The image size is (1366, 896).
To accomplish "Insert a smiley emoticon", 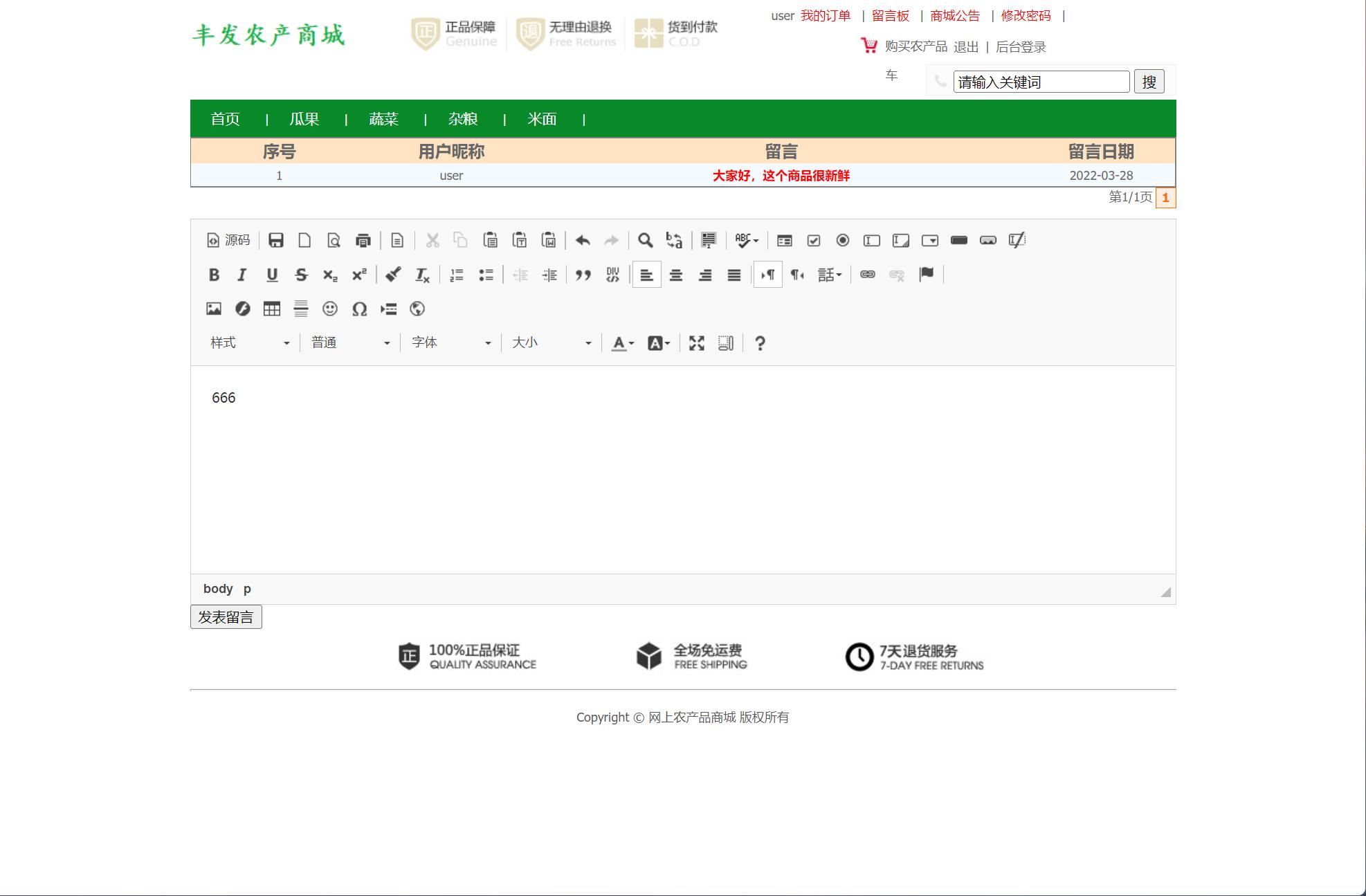I will point(330,309).
